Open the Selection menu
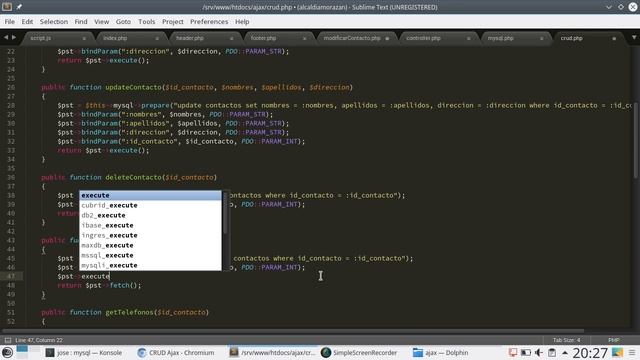 pyautogui.click(x=54, y=22)
